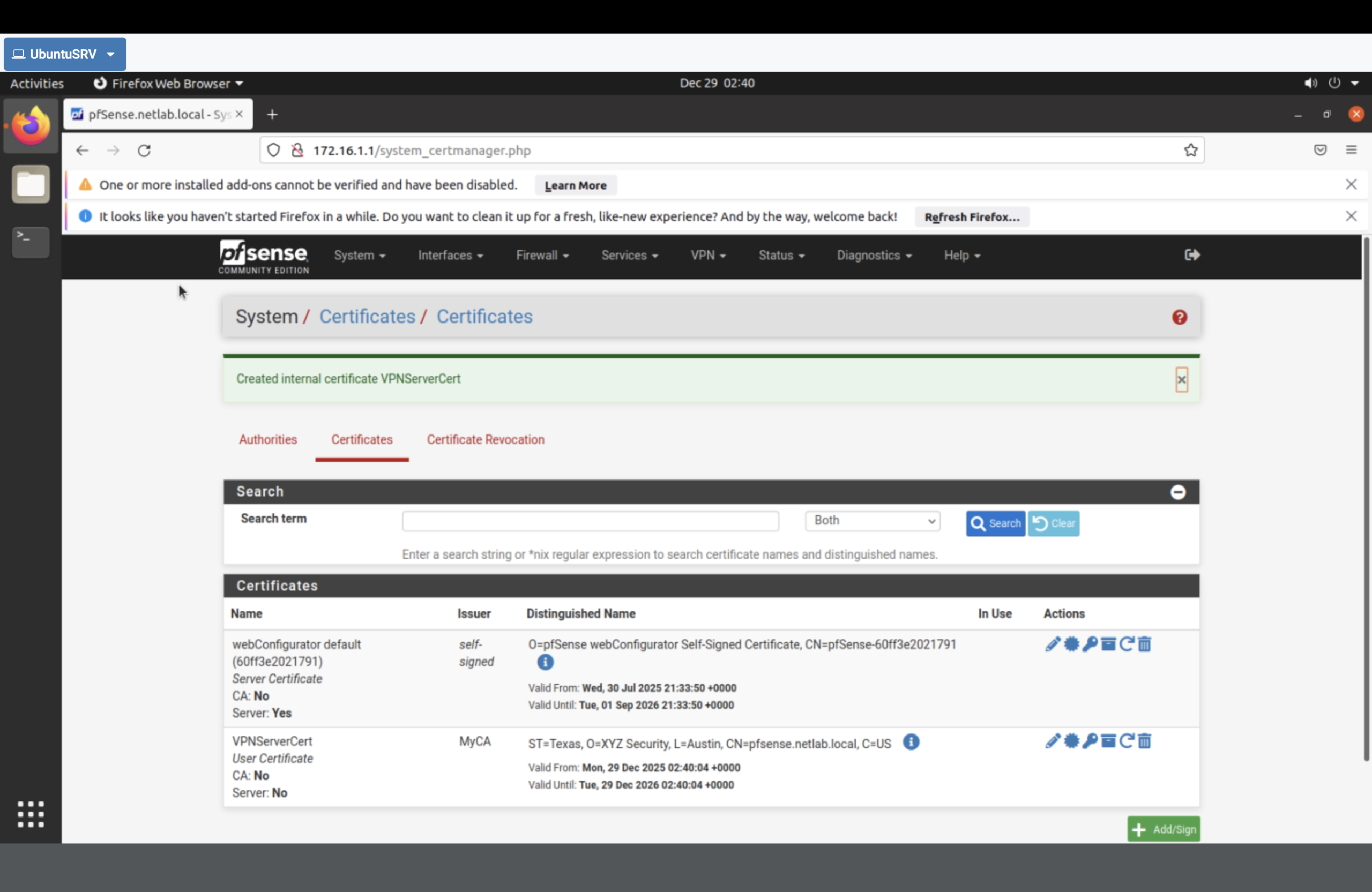
Task: Open the Both search type dropdown
Action: coord(872,520)
